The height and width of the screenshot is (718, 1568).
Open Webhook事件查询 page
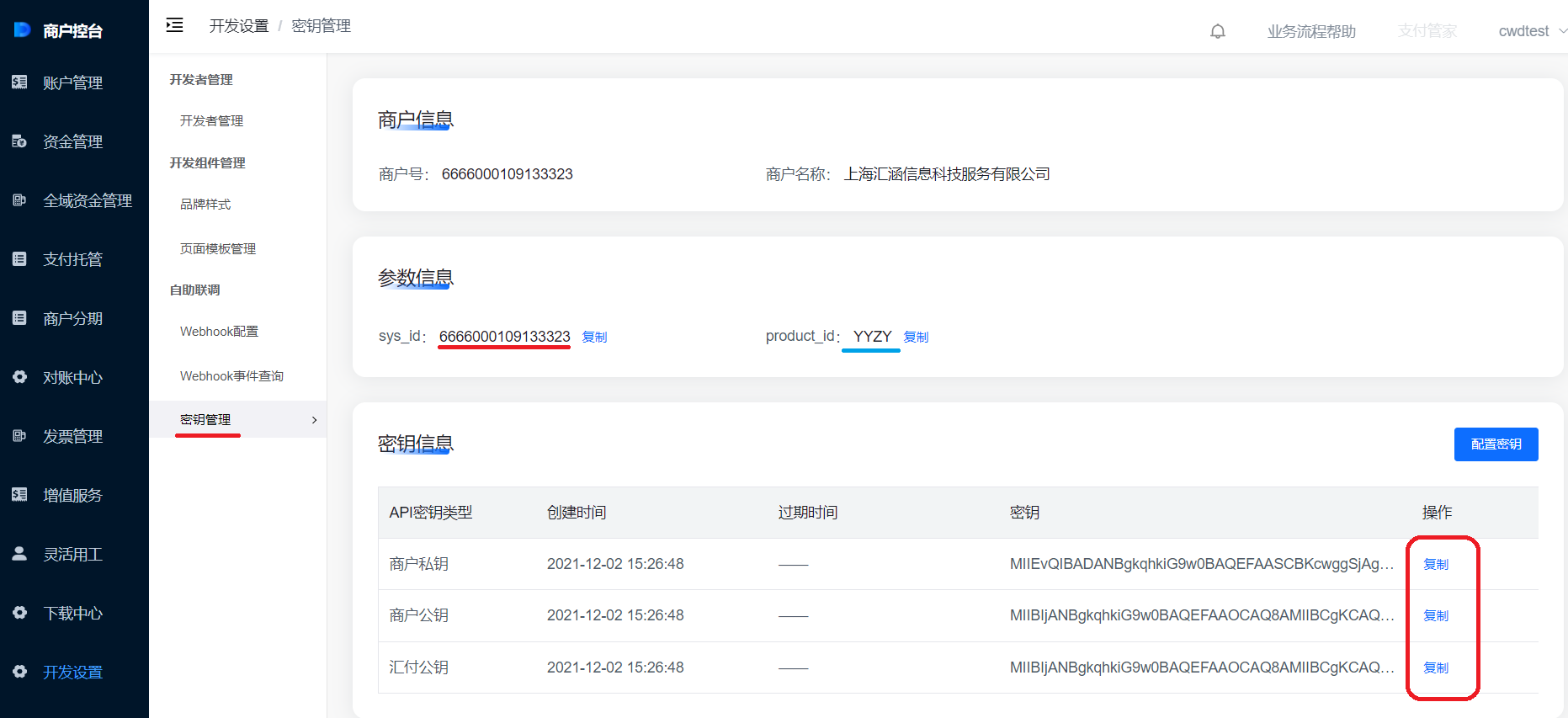tap(231, 376)
